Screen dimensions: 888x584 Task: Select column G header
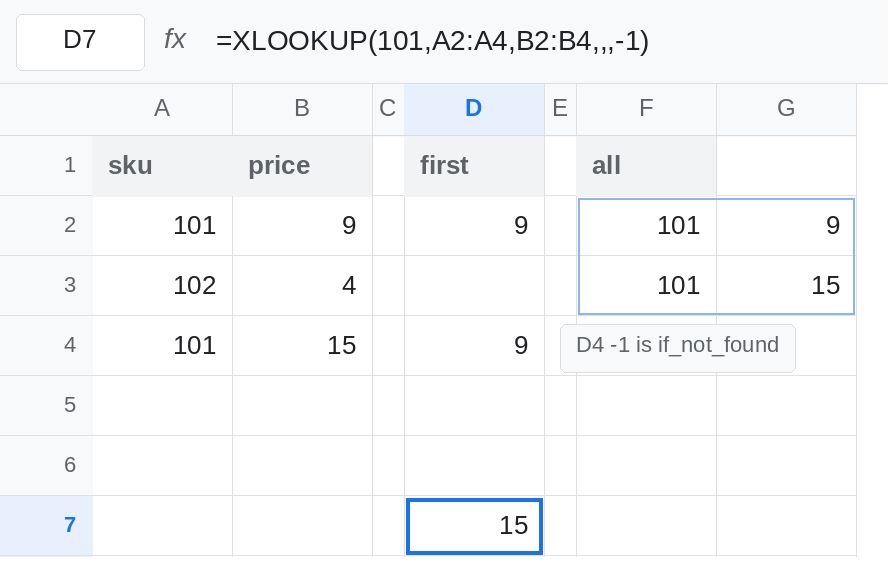click(x=786, y=109)
